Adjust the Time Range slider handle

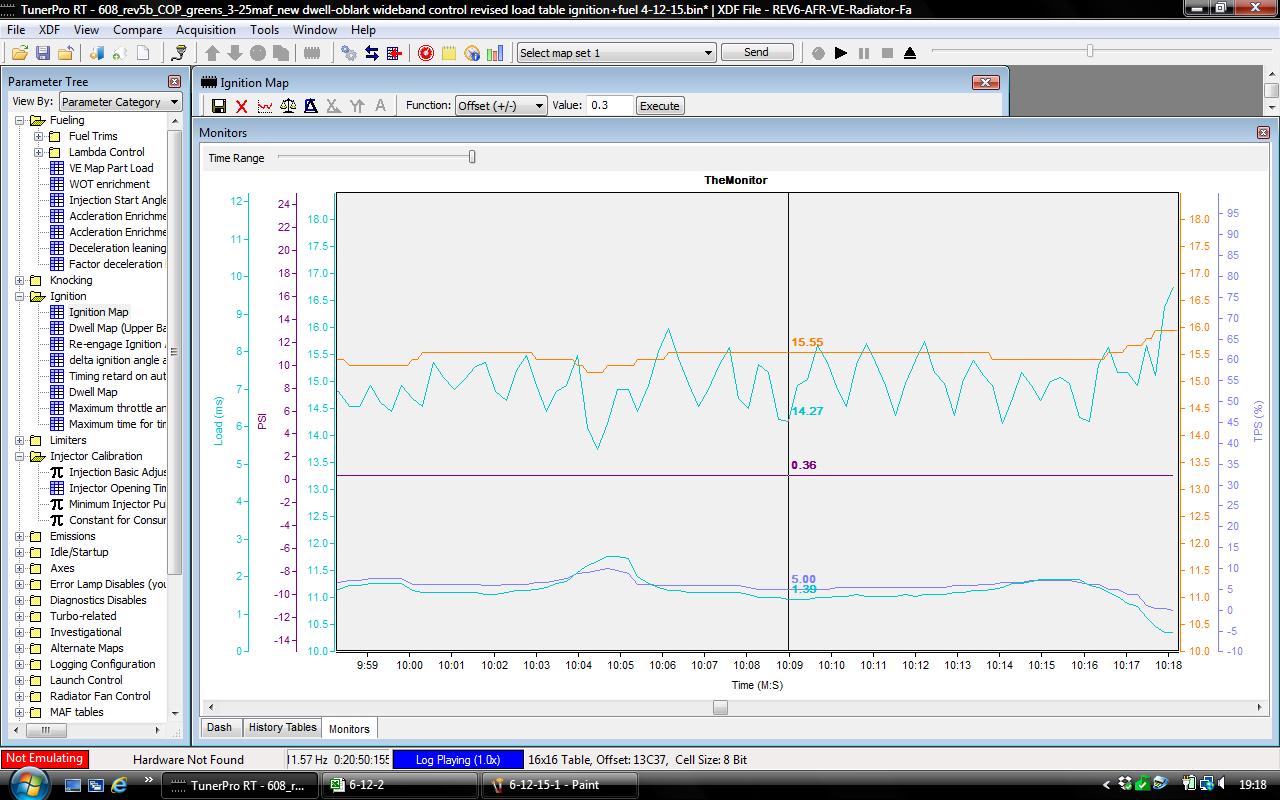click(472, 157)
